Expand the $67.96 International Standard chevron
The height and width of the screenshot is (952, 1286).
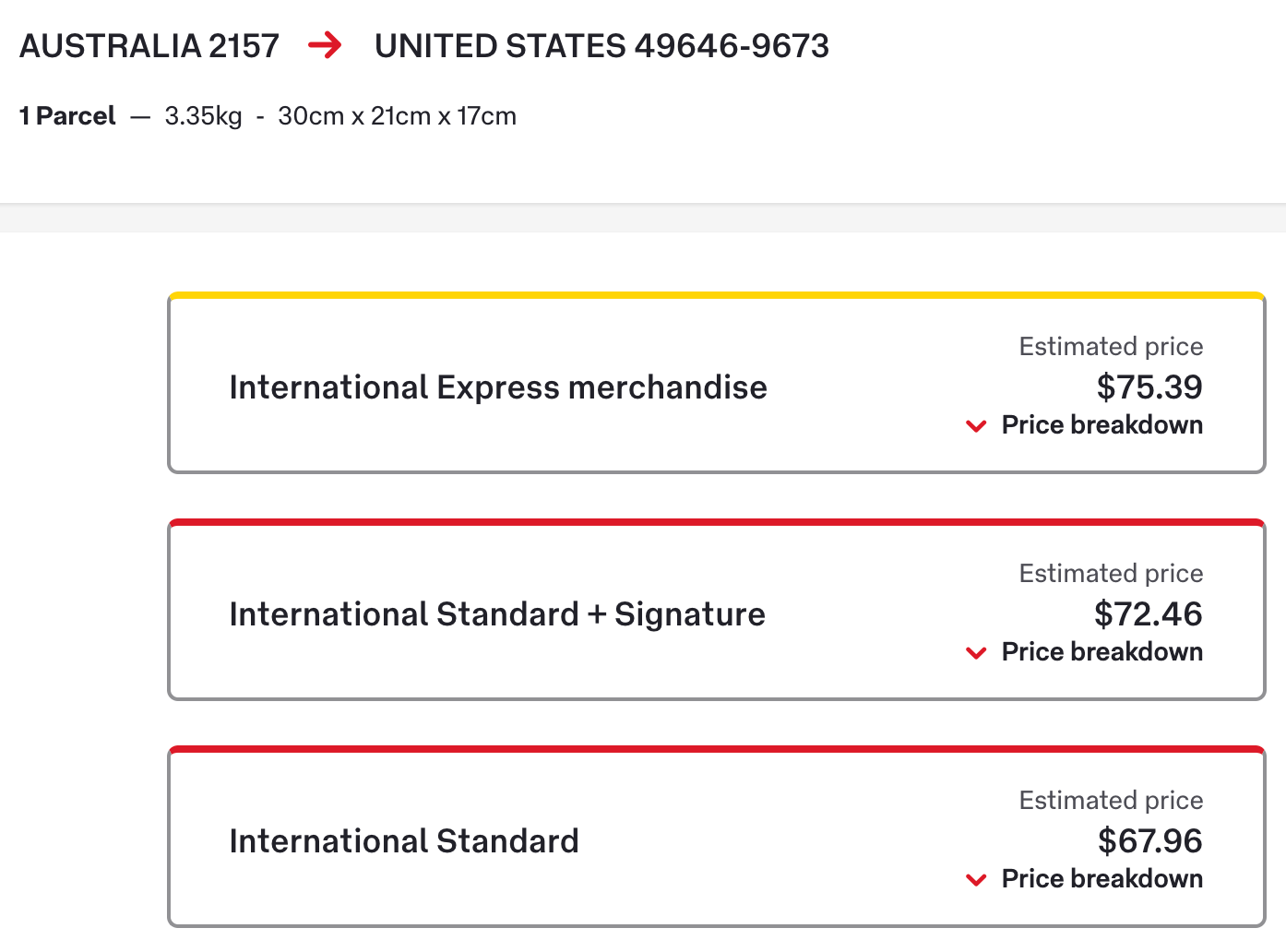pyautogui.click(x=976, y=880)
